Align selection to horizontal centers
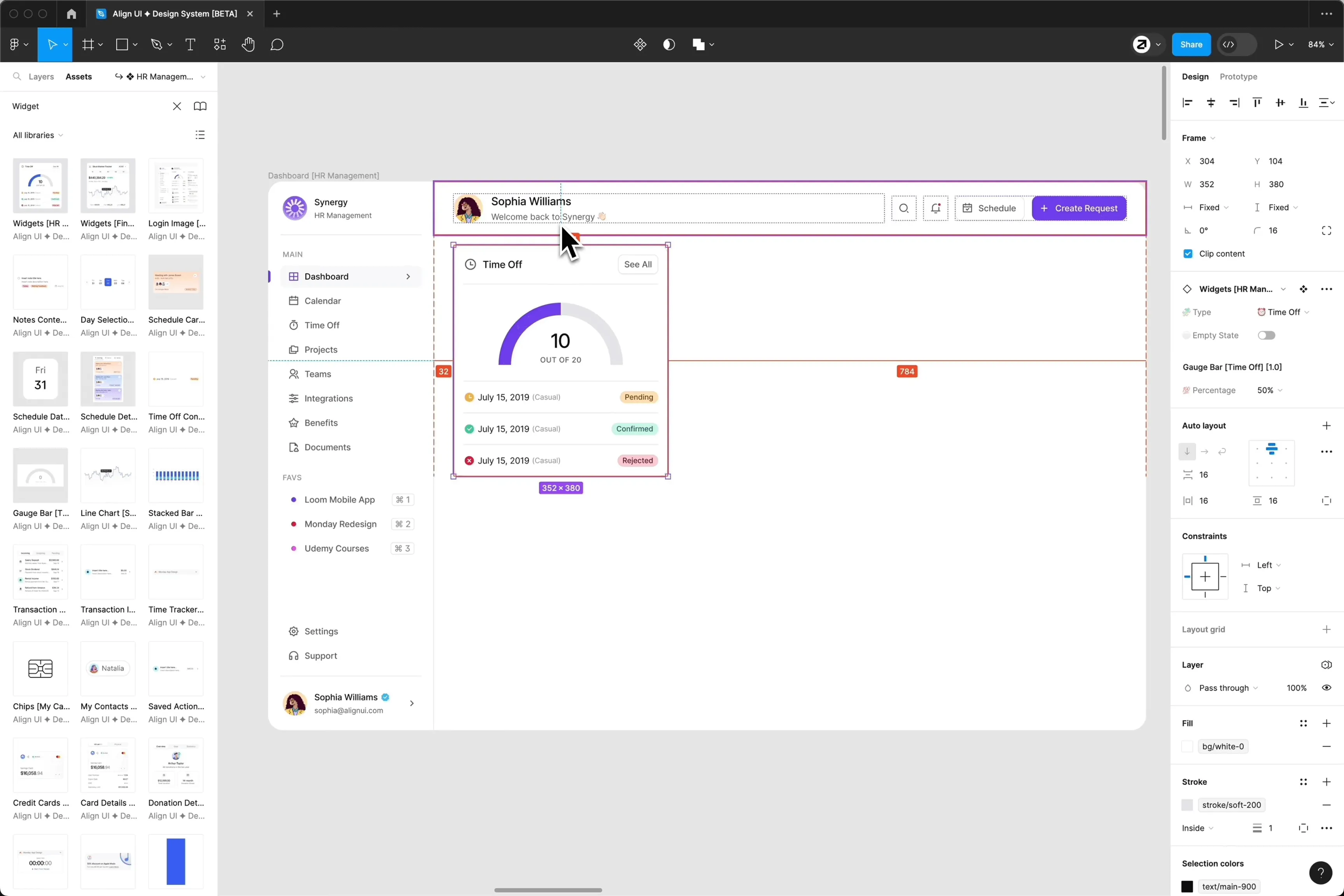The image size is (1344, 896). pyautogui.click(x=1211, y=103)
